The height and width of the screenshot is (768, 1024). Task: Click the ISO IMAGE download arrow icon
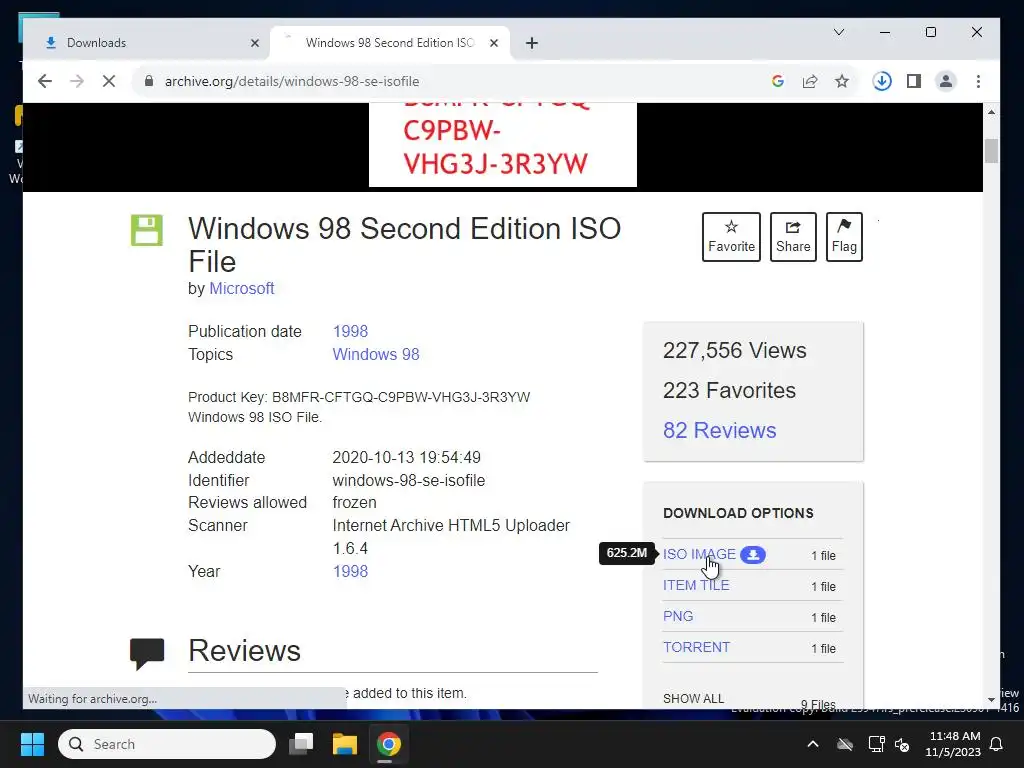(x=753, y=554)
